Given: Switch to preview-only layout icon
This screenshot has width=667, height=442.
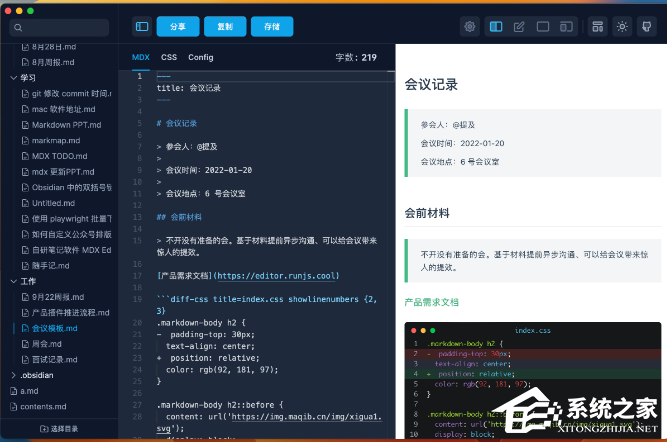Looking at the screenshot, I should [543, 27].
